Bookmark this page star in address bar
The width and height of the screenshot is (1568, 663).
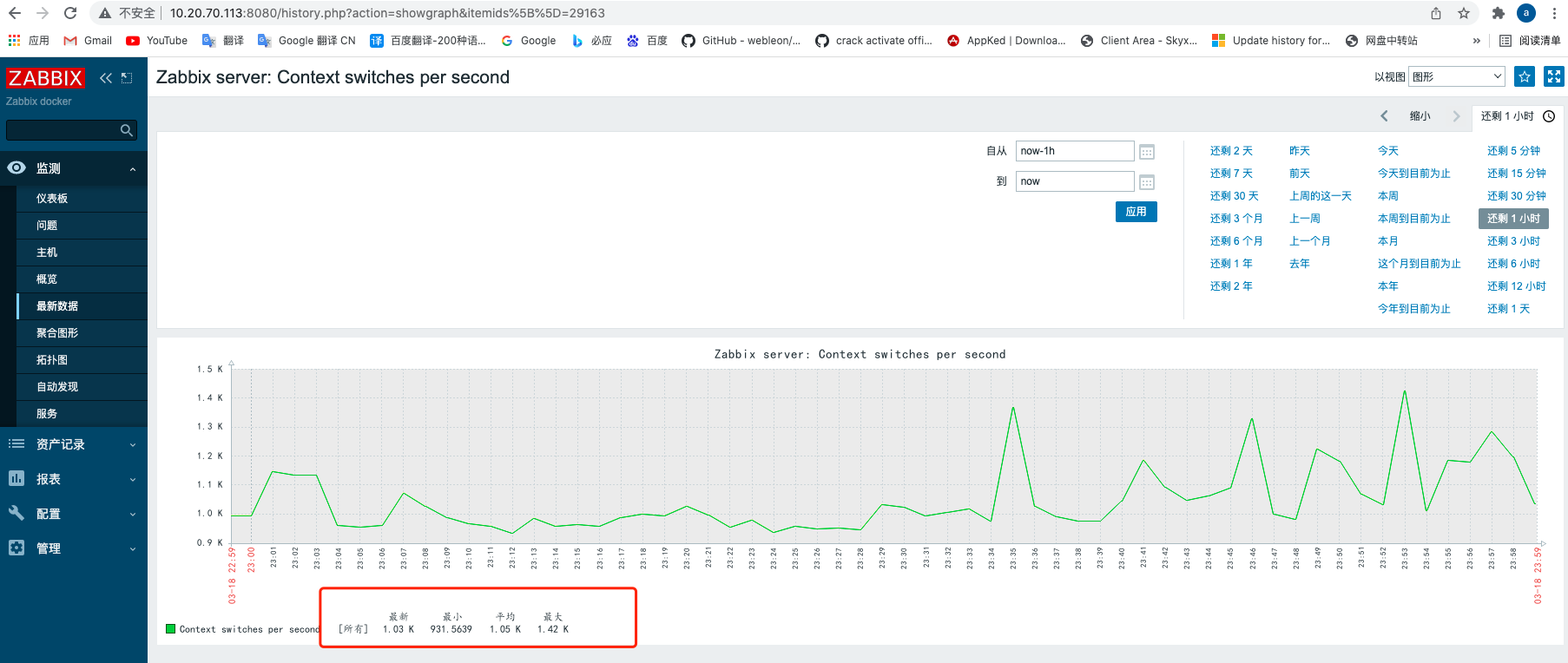coord(1464,13)
